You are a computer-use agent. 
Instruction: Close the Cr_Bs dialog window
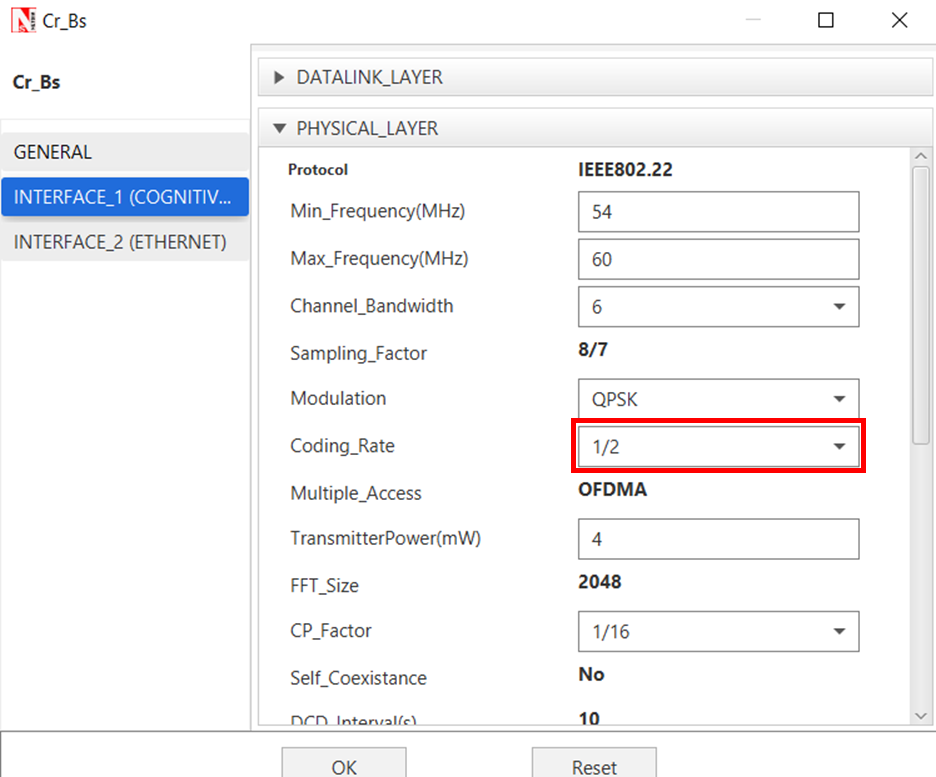[x=898, y=20]
